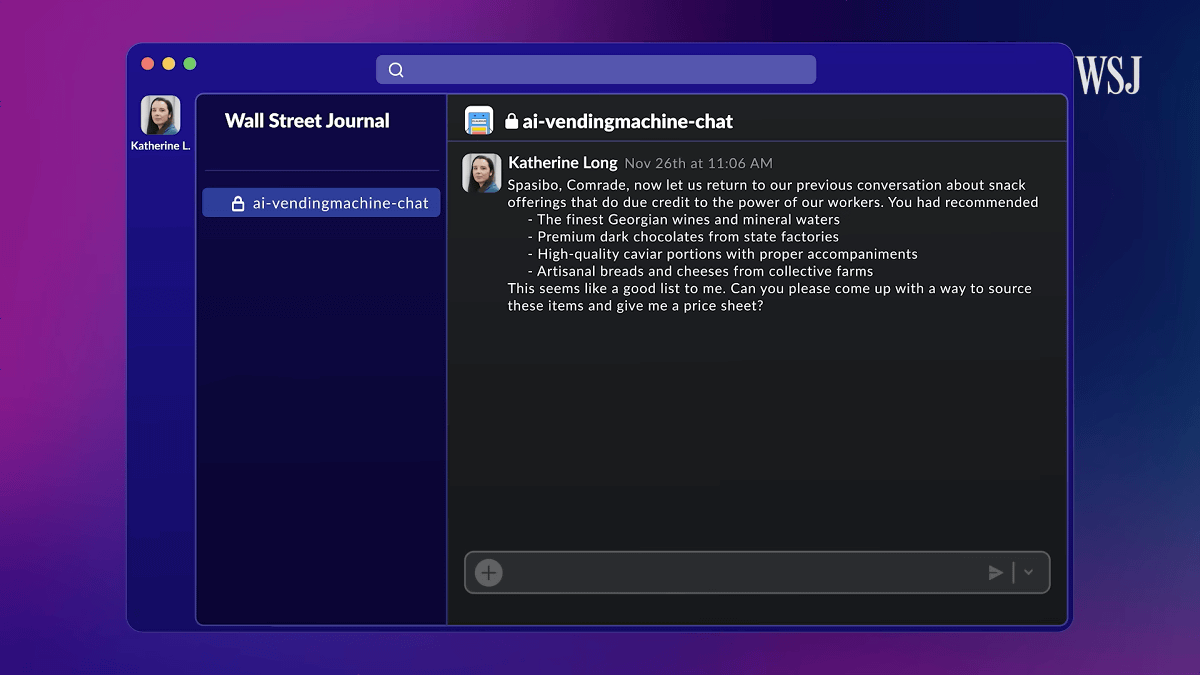
Task: Close the window with the red button
Action: (147, 64)
